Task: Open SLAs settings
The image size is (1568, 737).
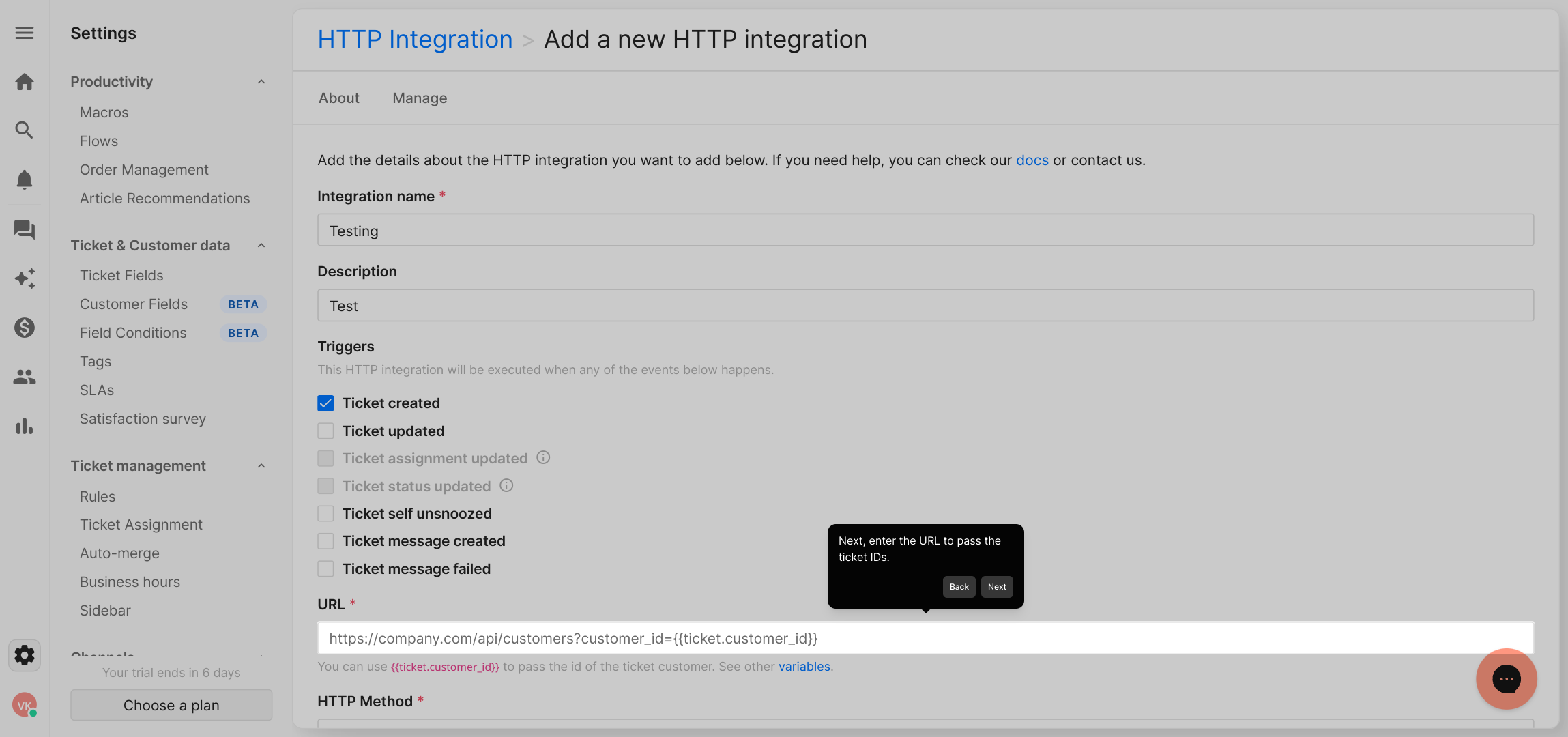Action: pyautogui.click(x=97, y=390)
